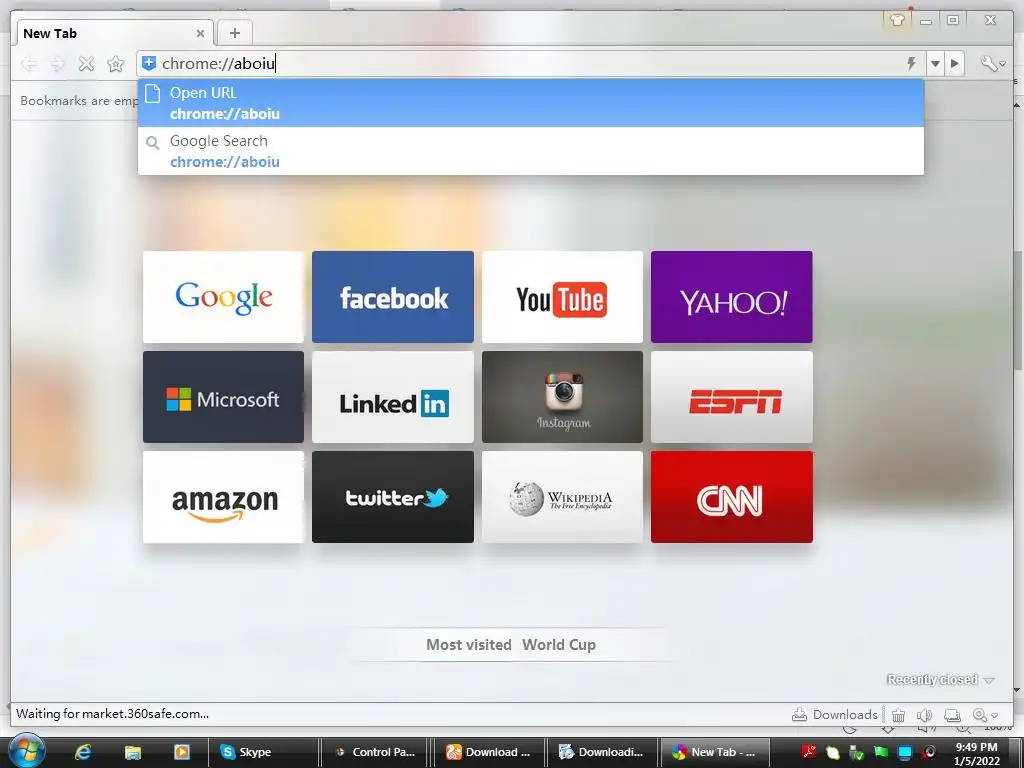Open the Microsoft thumbnail tile
The height and width of the screenshot is (768, 1024).
223,397
